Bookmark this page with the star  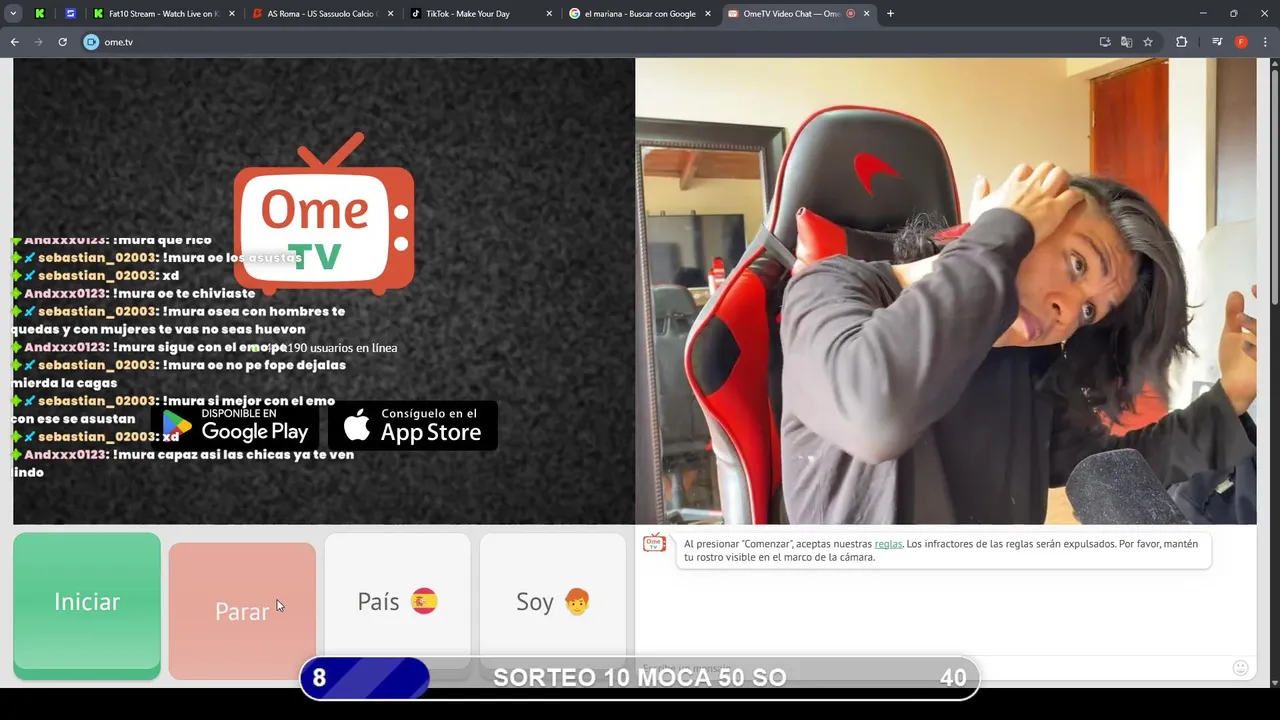(x=1148, y=42)
